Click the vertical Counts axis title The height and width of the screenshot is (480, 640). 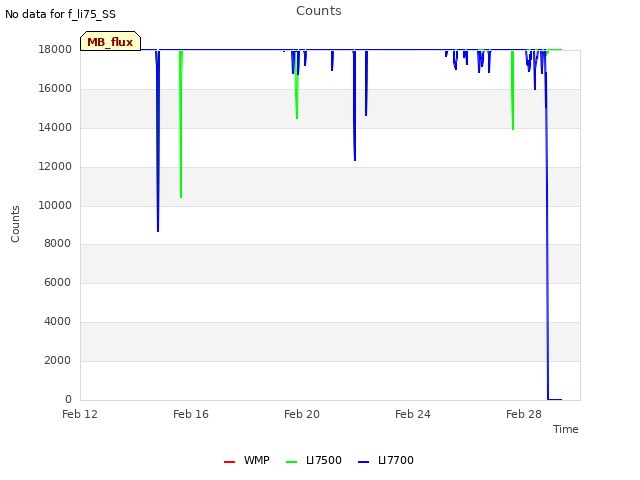click(15, 224)
